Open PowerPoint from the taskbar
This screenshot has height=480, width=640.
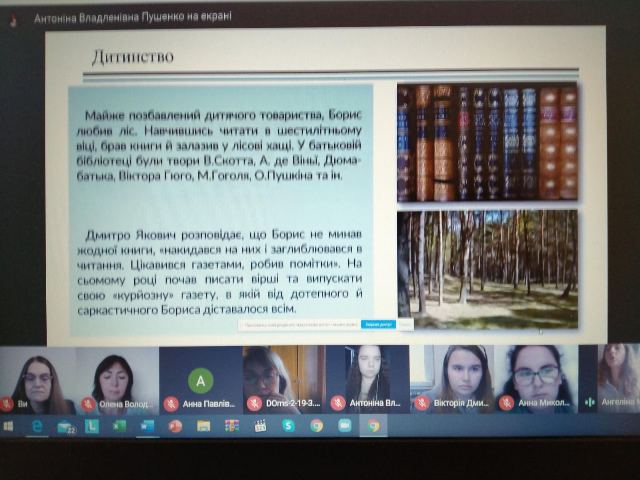click(x=175, y=426)
